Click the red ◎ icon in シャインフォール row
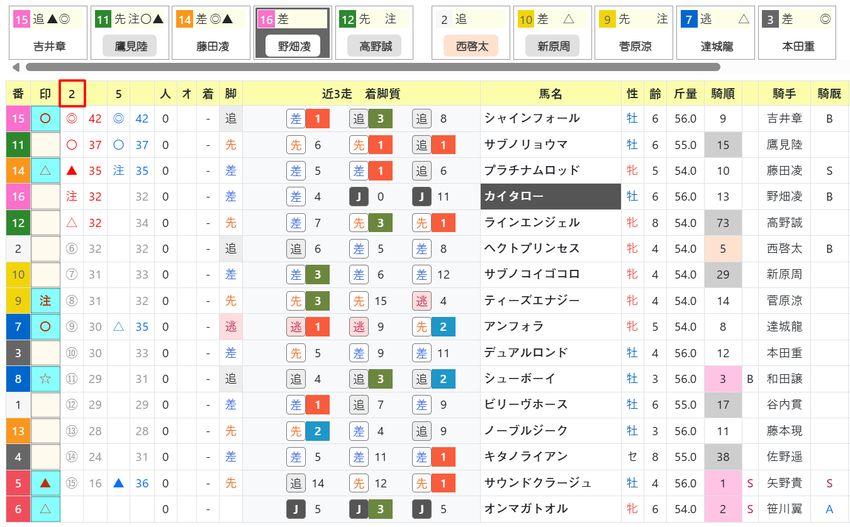Viewport: 850px width, 527px height. (x=72, y=118)
